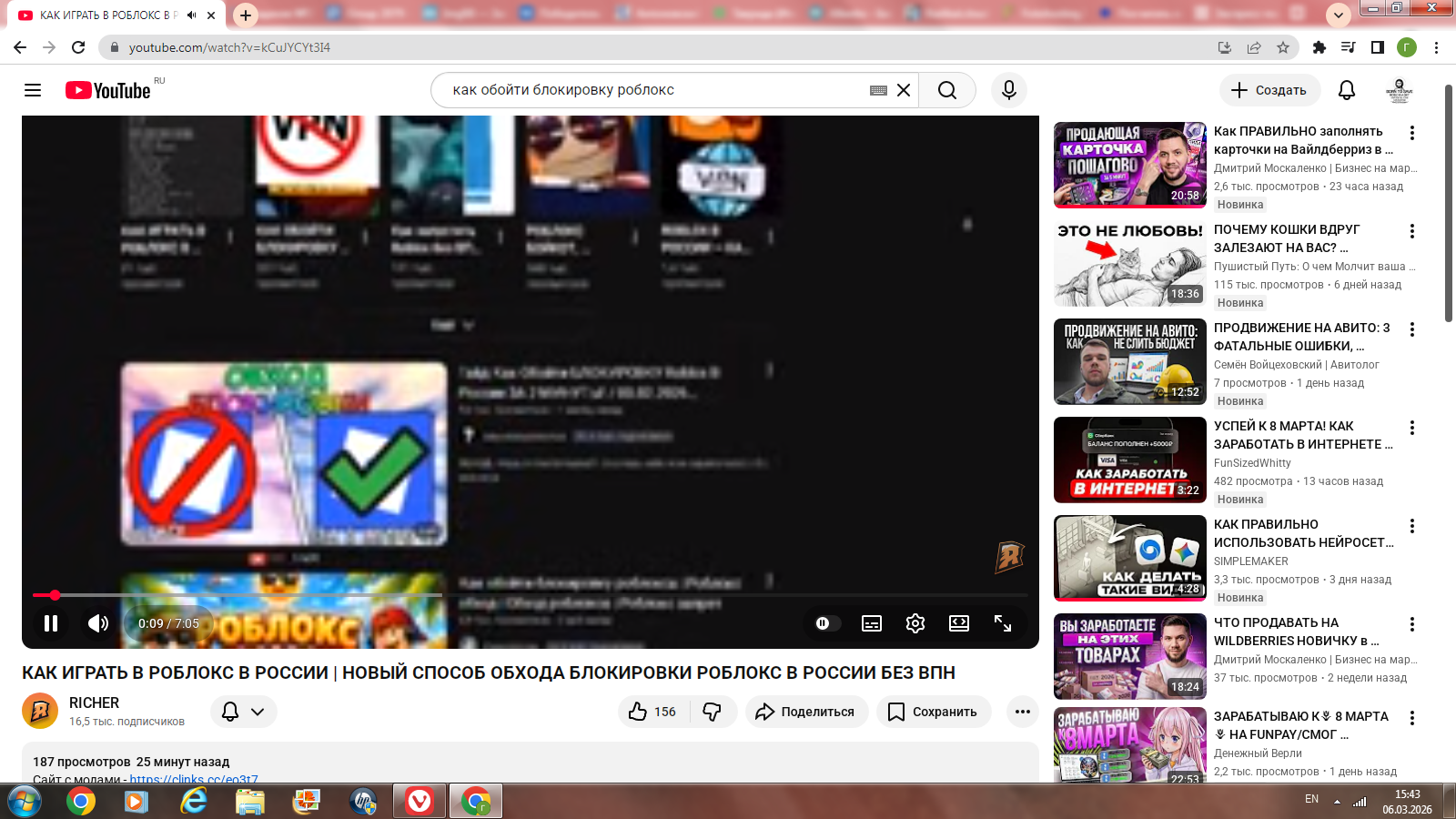Toggle the browser side panel
Viewport: 1456px width, 819px height.
(1378, 47)
